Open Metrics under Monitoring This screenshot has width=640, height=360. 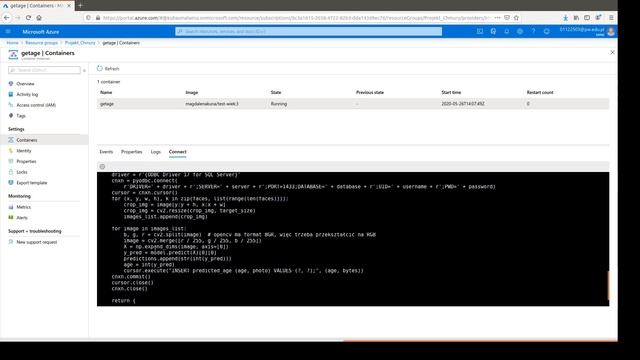[x=23, y=207]
